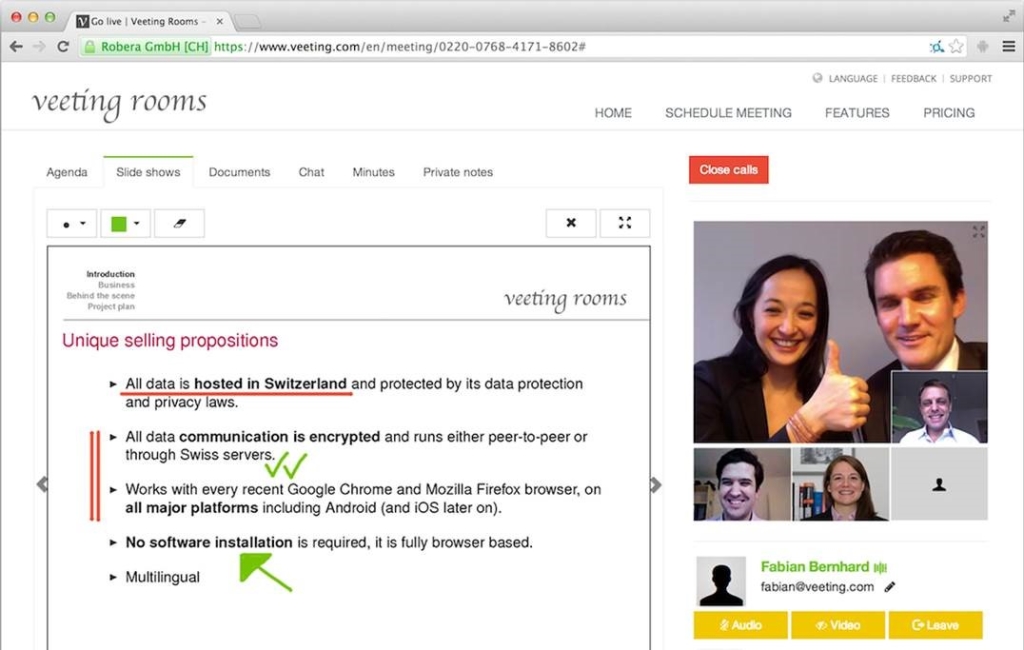Select the inset video of man in white shirt

939,408
